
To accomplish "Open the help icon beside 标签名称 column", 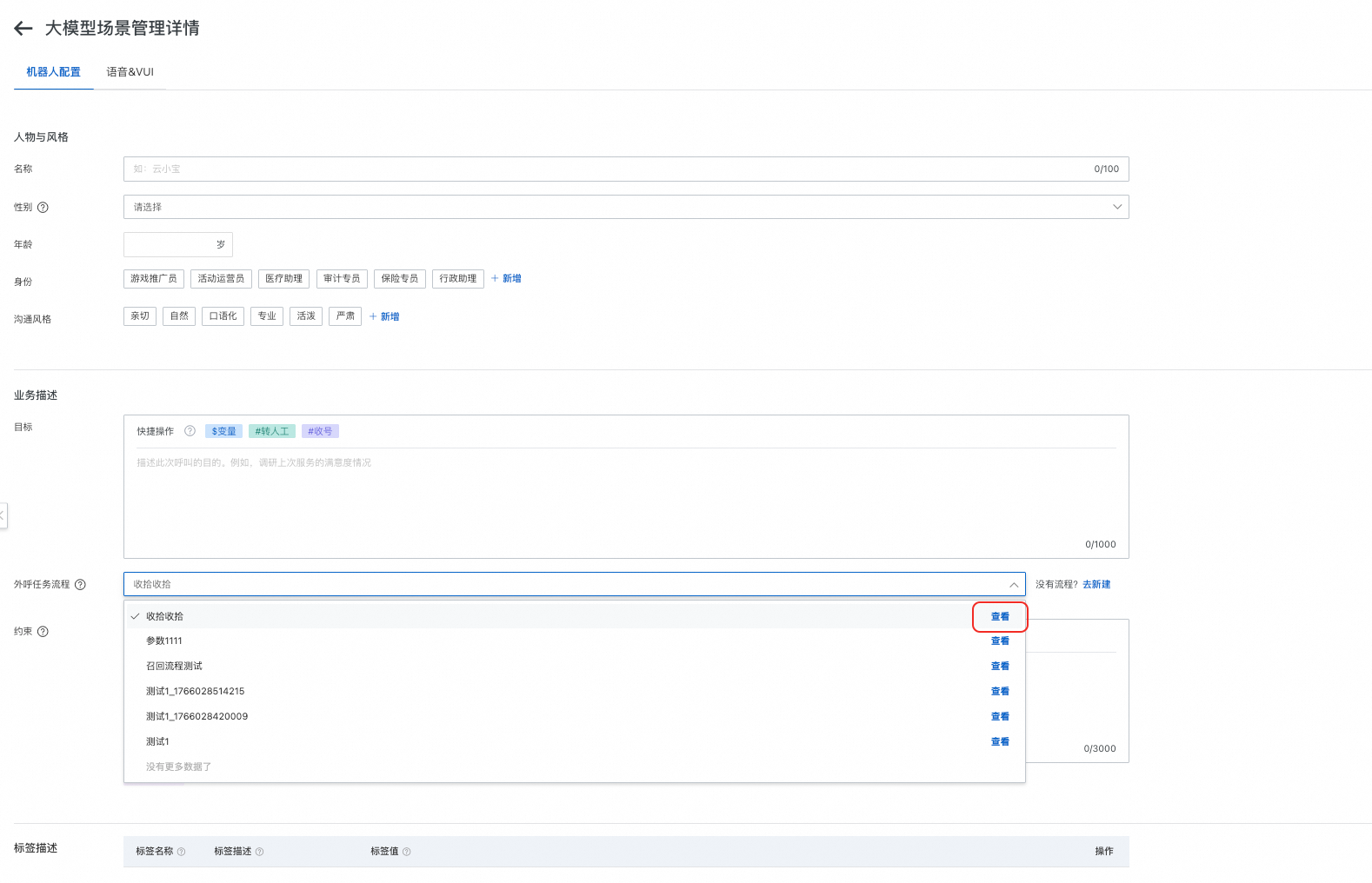I will tap(181, 852).
